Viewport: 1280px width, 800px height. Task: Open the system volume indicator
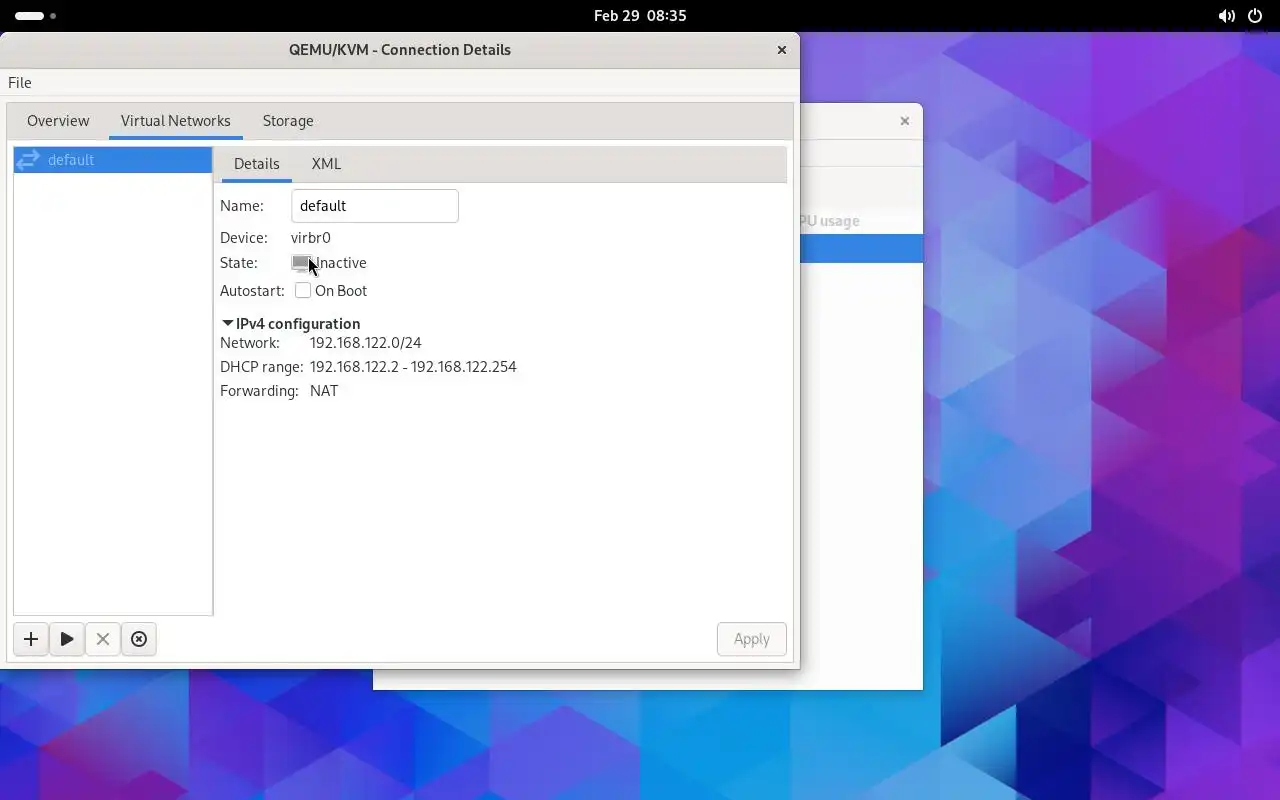coord(1226,16)
